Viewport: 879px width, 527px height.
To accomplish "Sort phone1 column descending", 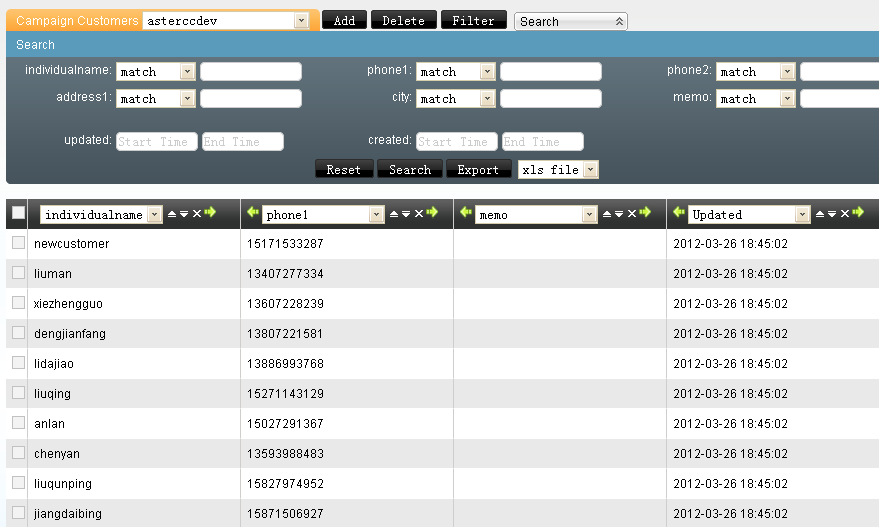I will [406, 214].
